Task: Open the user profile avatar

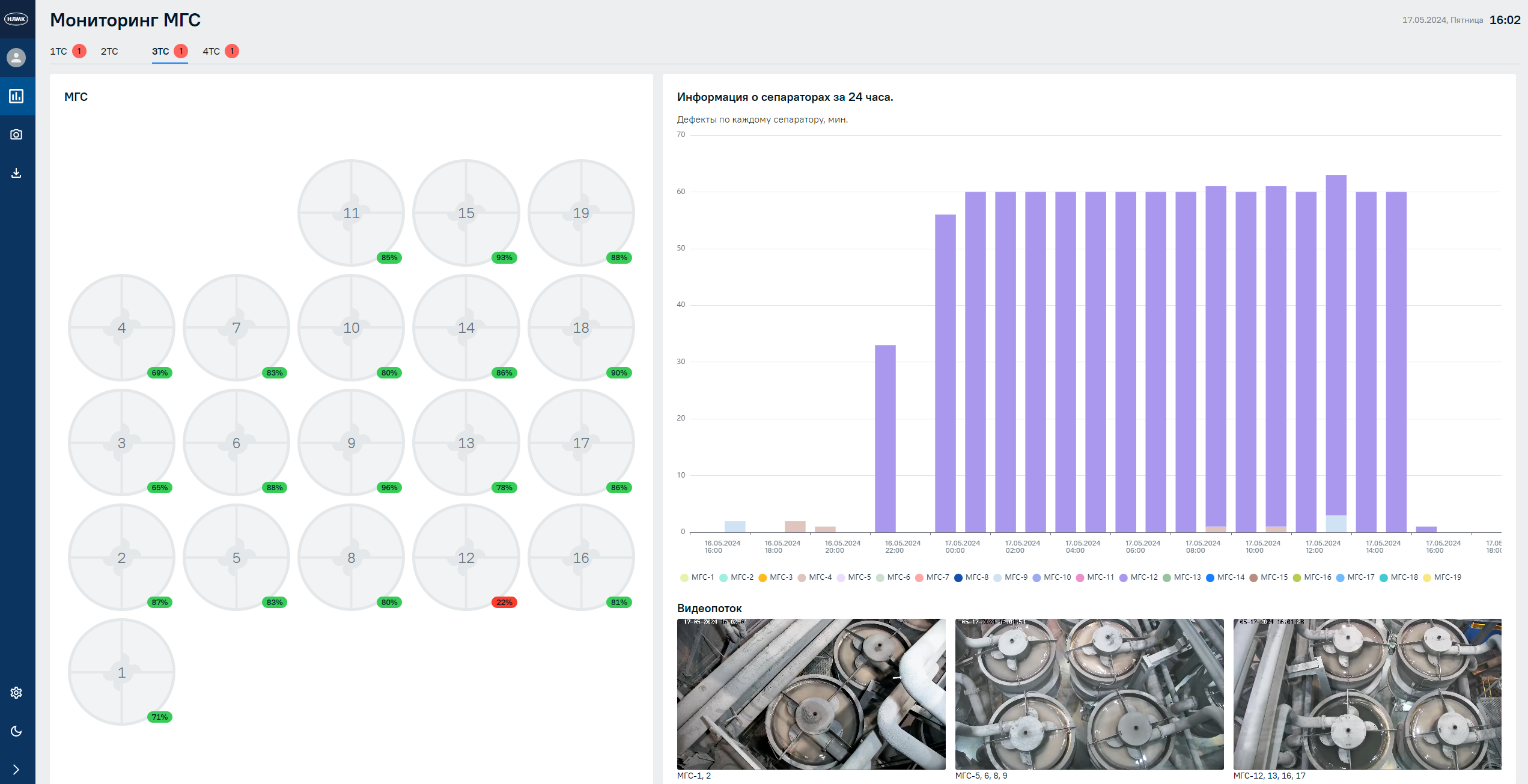Action: 16,58
